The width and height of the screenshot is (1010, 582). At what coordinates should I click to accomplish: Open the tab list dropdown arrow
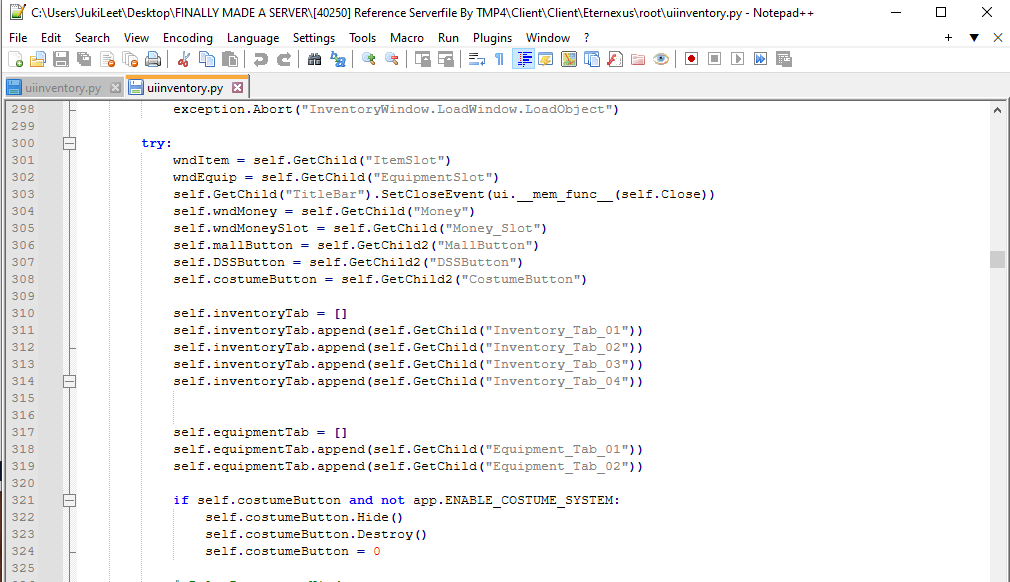(x=973, y=36)
